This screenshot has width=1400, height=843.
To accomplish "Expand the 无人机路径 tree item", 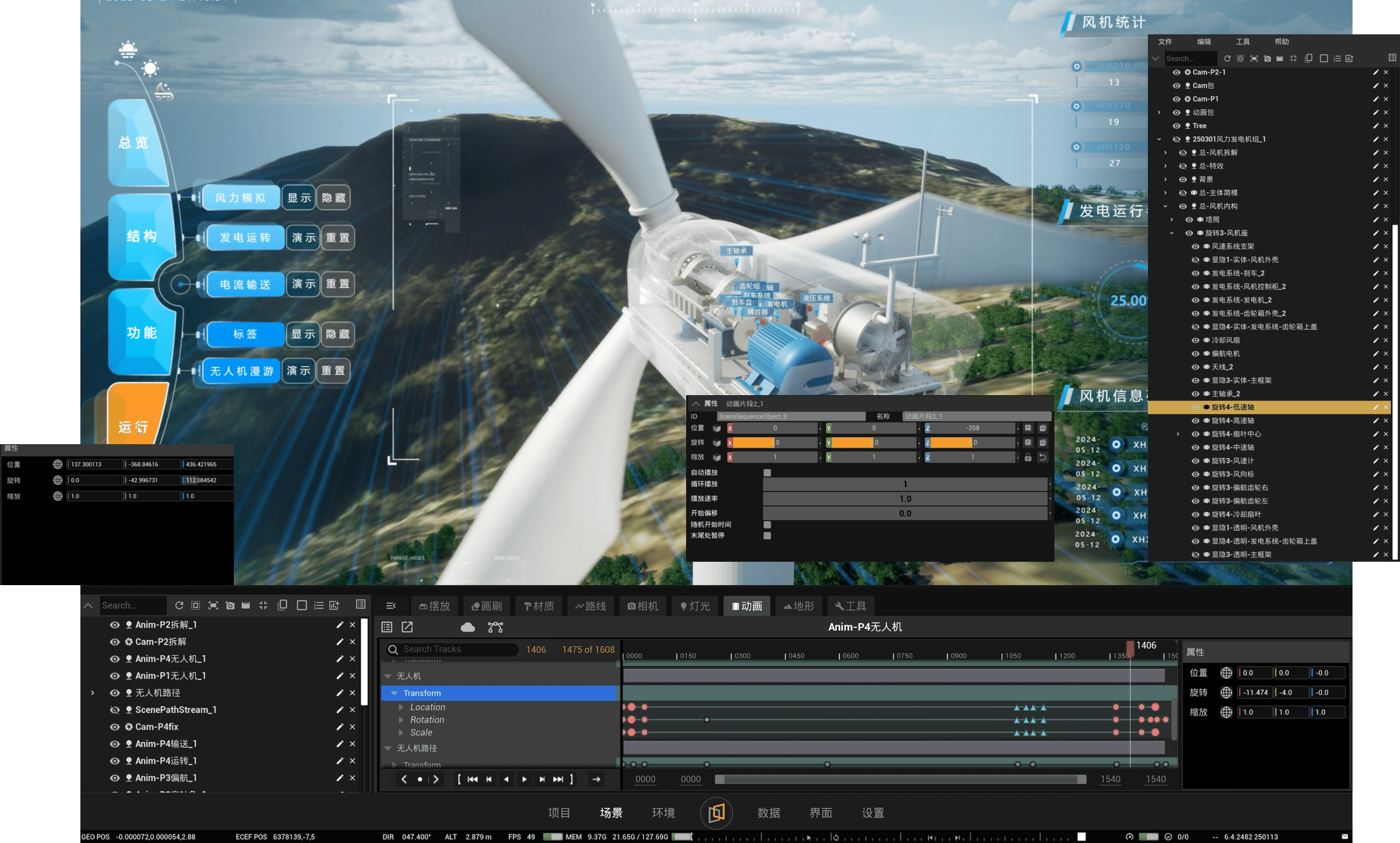I will [92, 693].
